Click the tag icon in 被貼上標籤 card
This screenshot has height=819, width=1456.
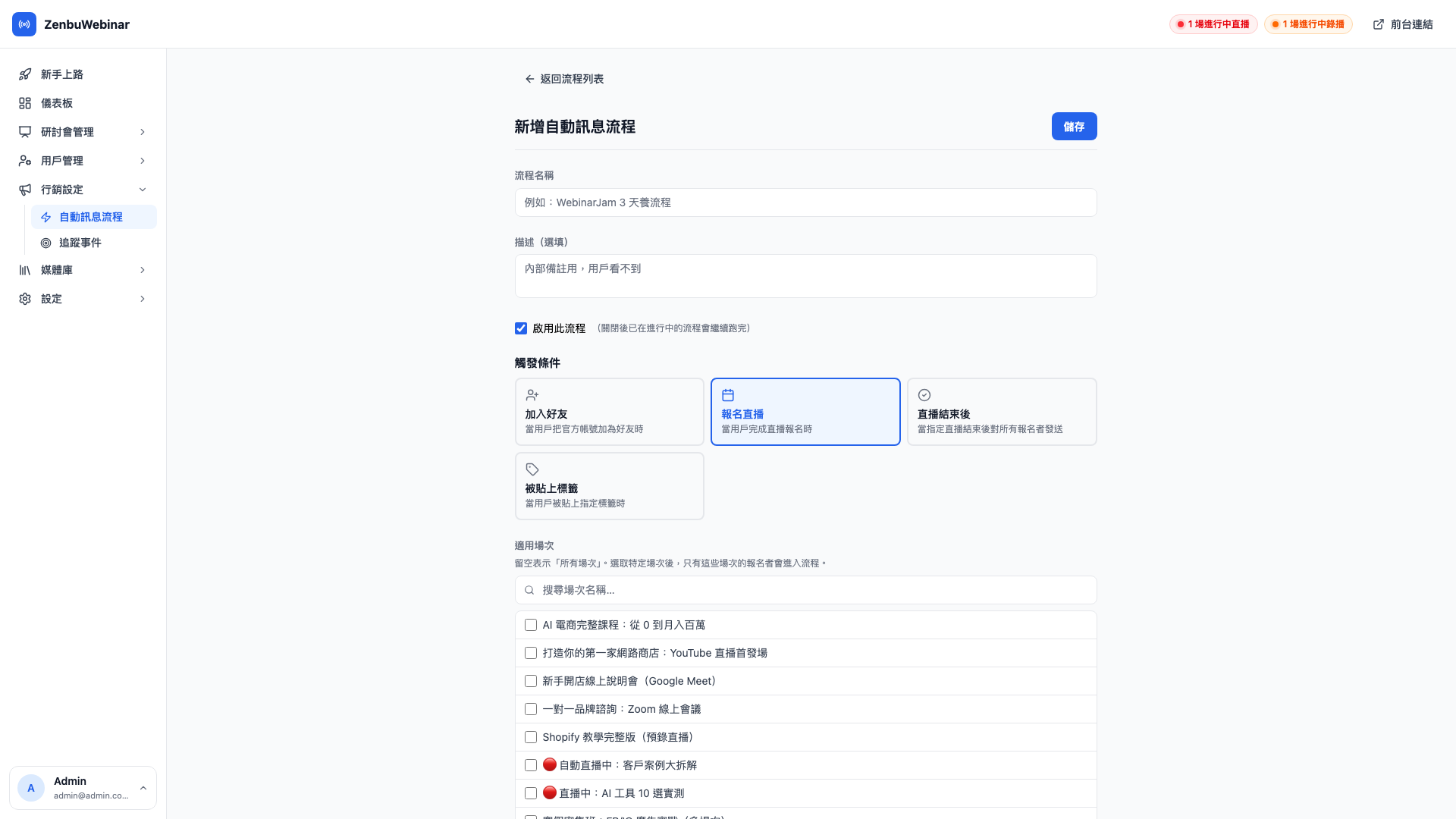point(532,469)
